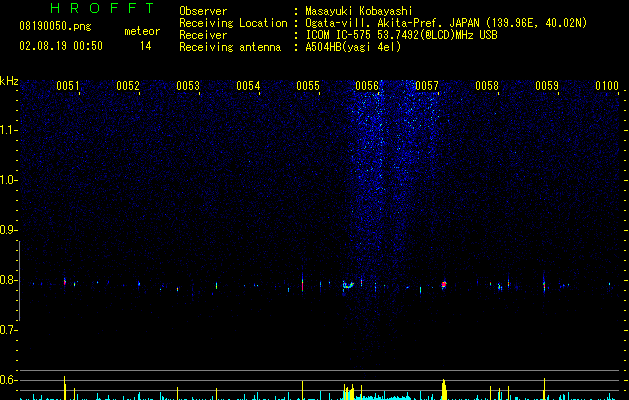Click the 0057 time marker

pyautogui.click(x=427, y=85)
